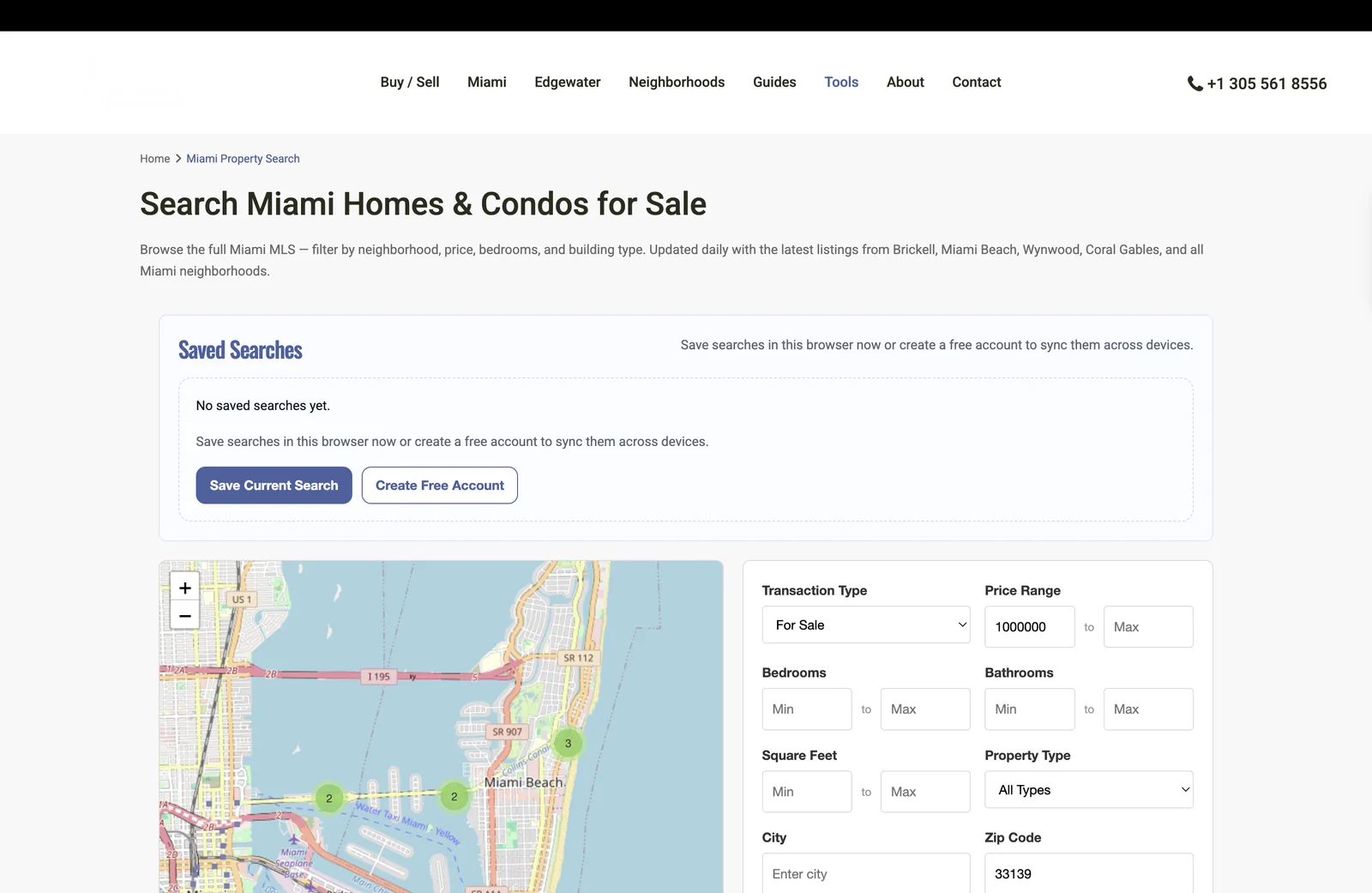
Task: Open the map cluster marked 3
Action: tap(568, 744)
